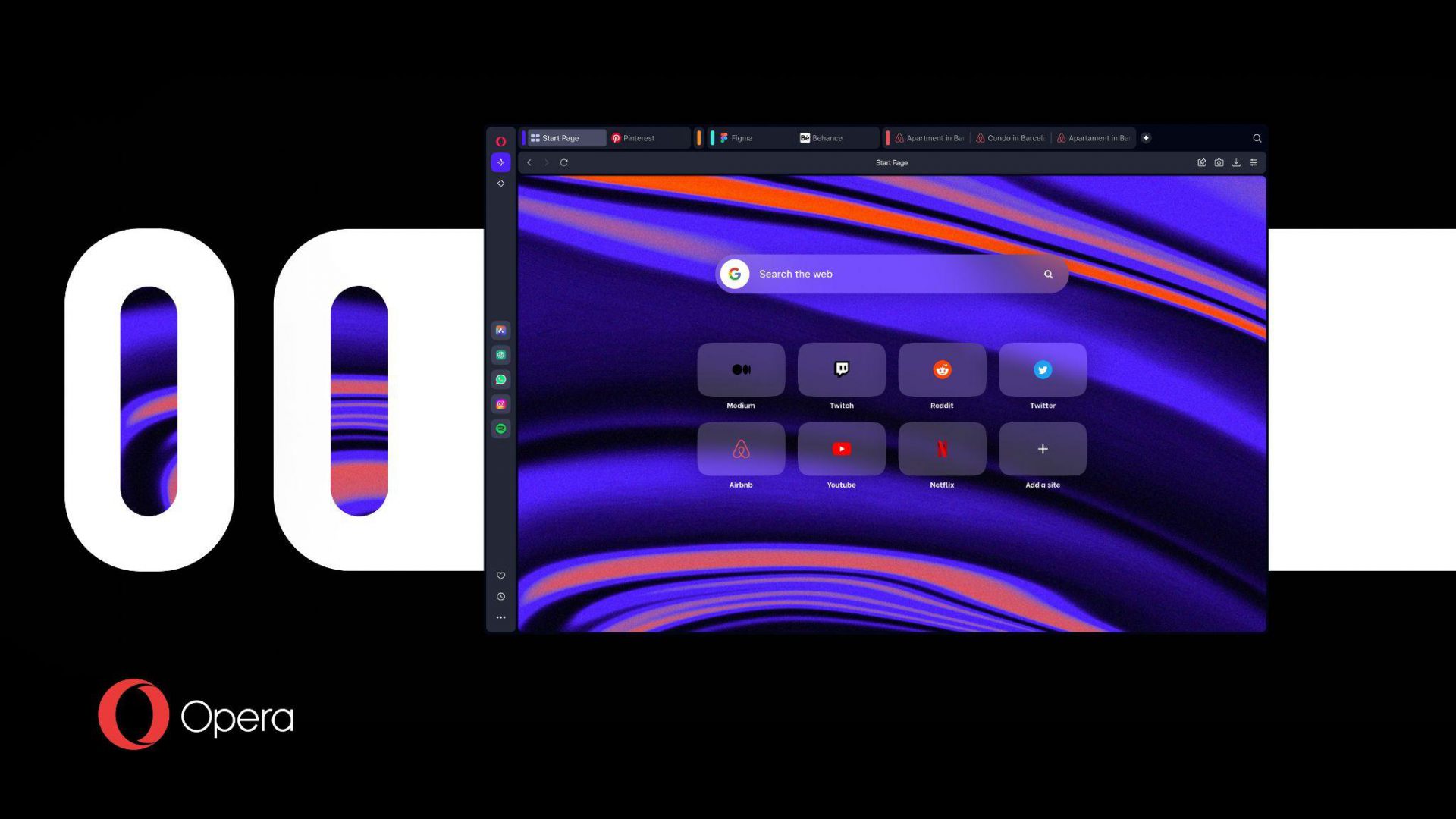The width and height of the screenshot is (1456, 819).
Task: Open the Netflix speed dial tile
Action: (942, 449)
